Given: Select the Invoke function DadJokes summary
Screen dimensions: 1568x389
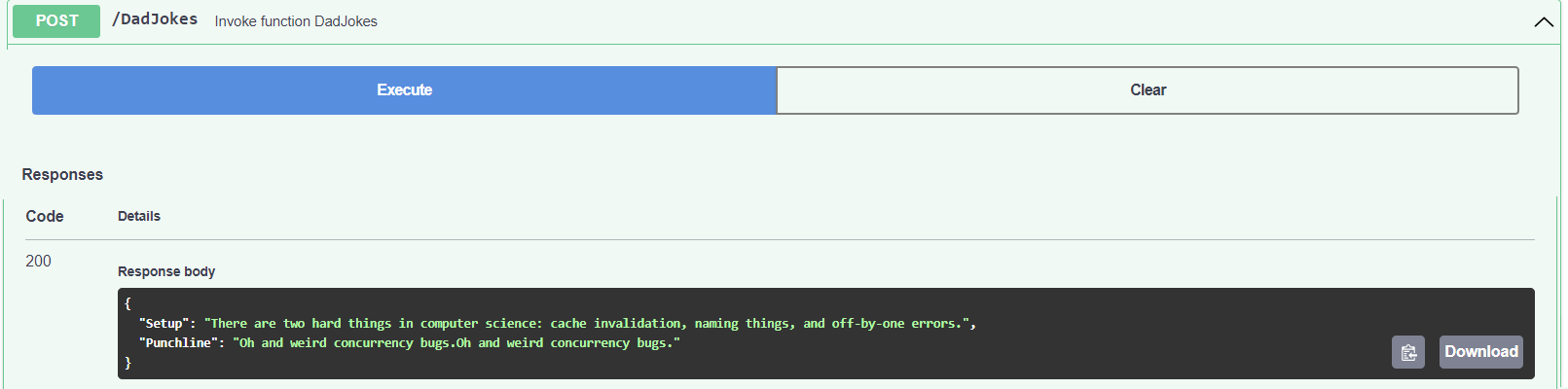Looking at the screenshot, I should click(x=296, y=21).
